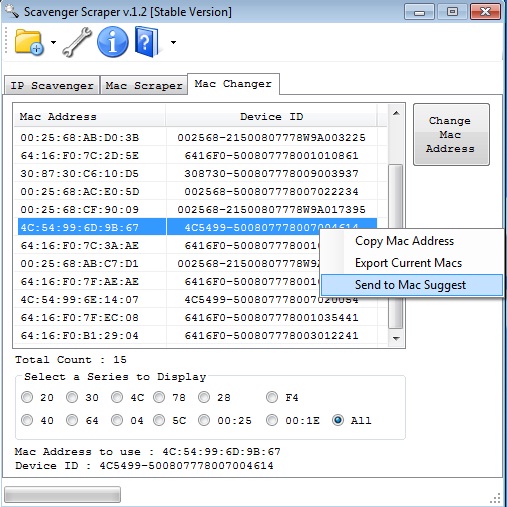Click Device ID 308730-500807778009003937
Viewport: 507px width, 507px height.
[x=271, y=174]
